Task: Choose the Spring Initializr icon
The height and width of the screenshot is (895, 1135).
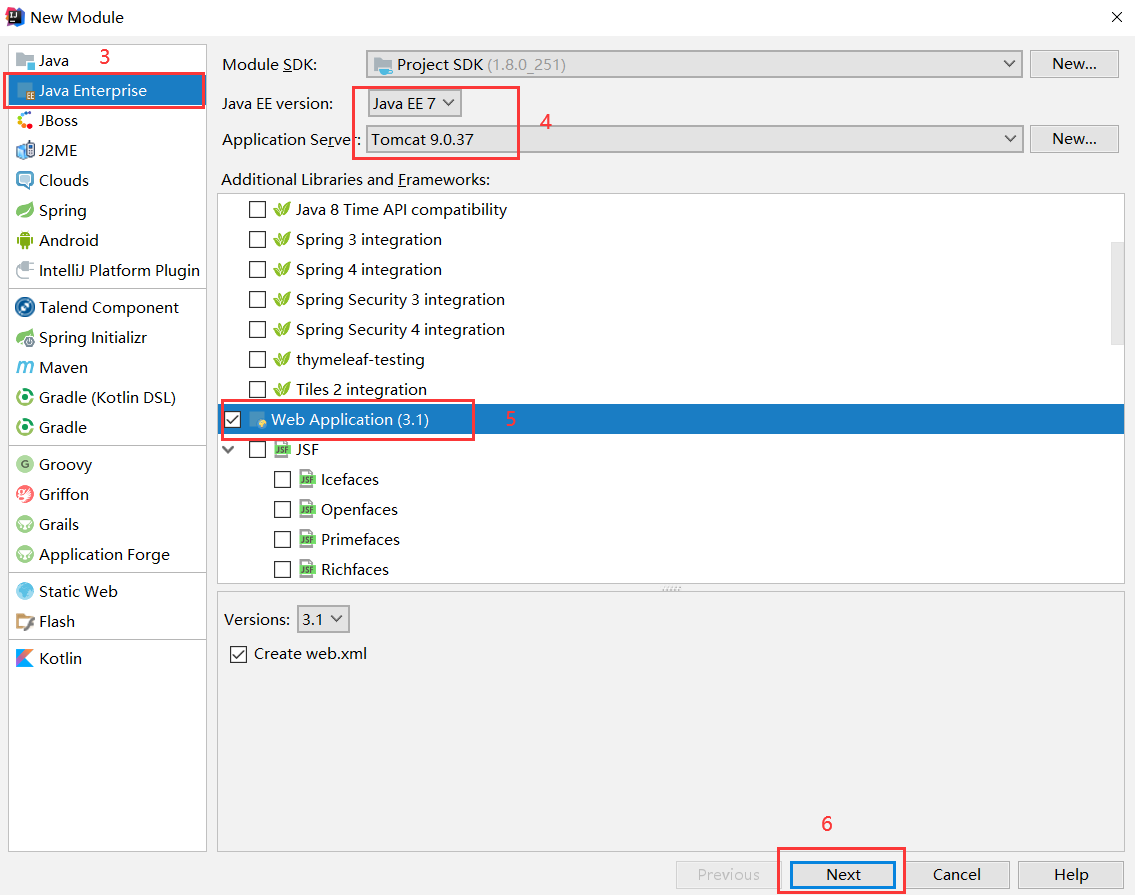Action: 25,337
